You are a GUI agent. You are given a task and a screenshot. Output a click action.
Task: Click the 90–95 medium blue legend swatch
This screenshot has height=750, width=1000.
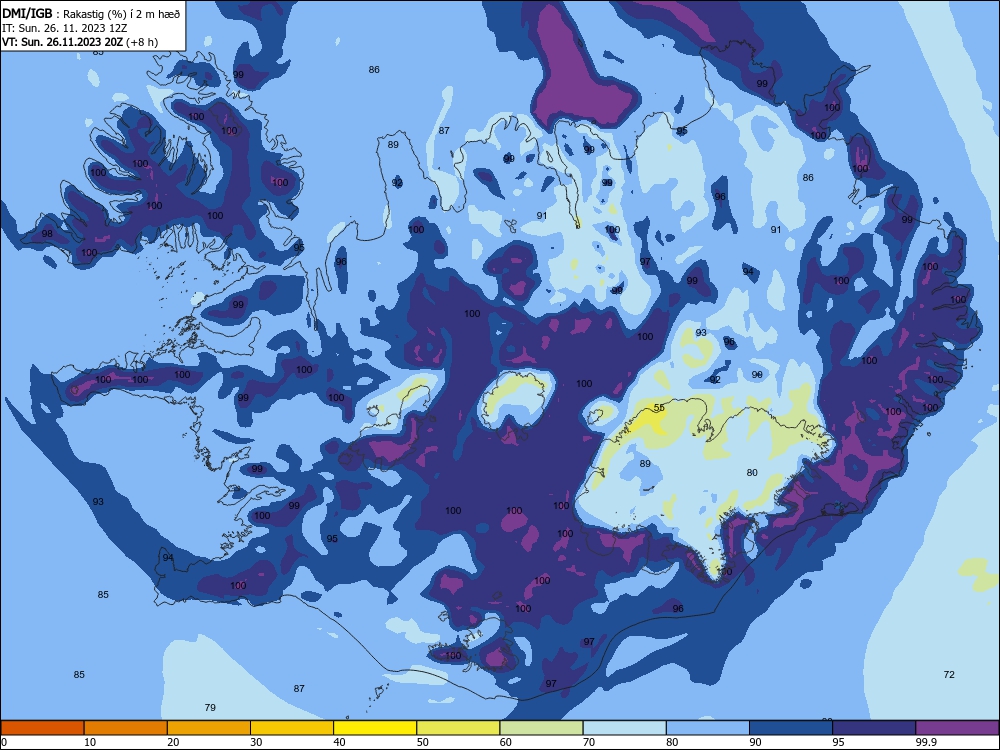pyautogui.click(x=791, y=728)
